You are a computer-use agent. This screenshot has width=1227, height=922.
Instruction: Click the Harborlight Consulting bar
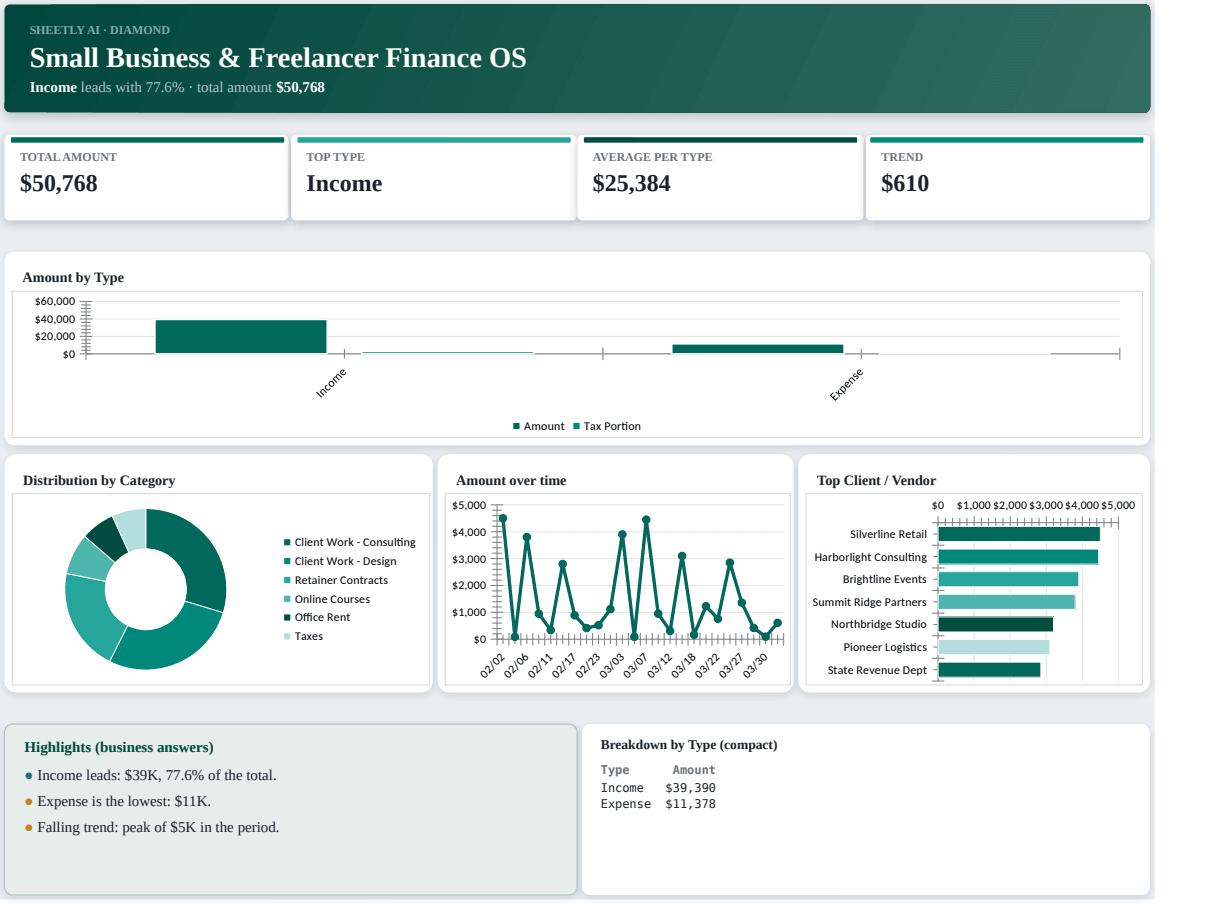pos(1018,557)
